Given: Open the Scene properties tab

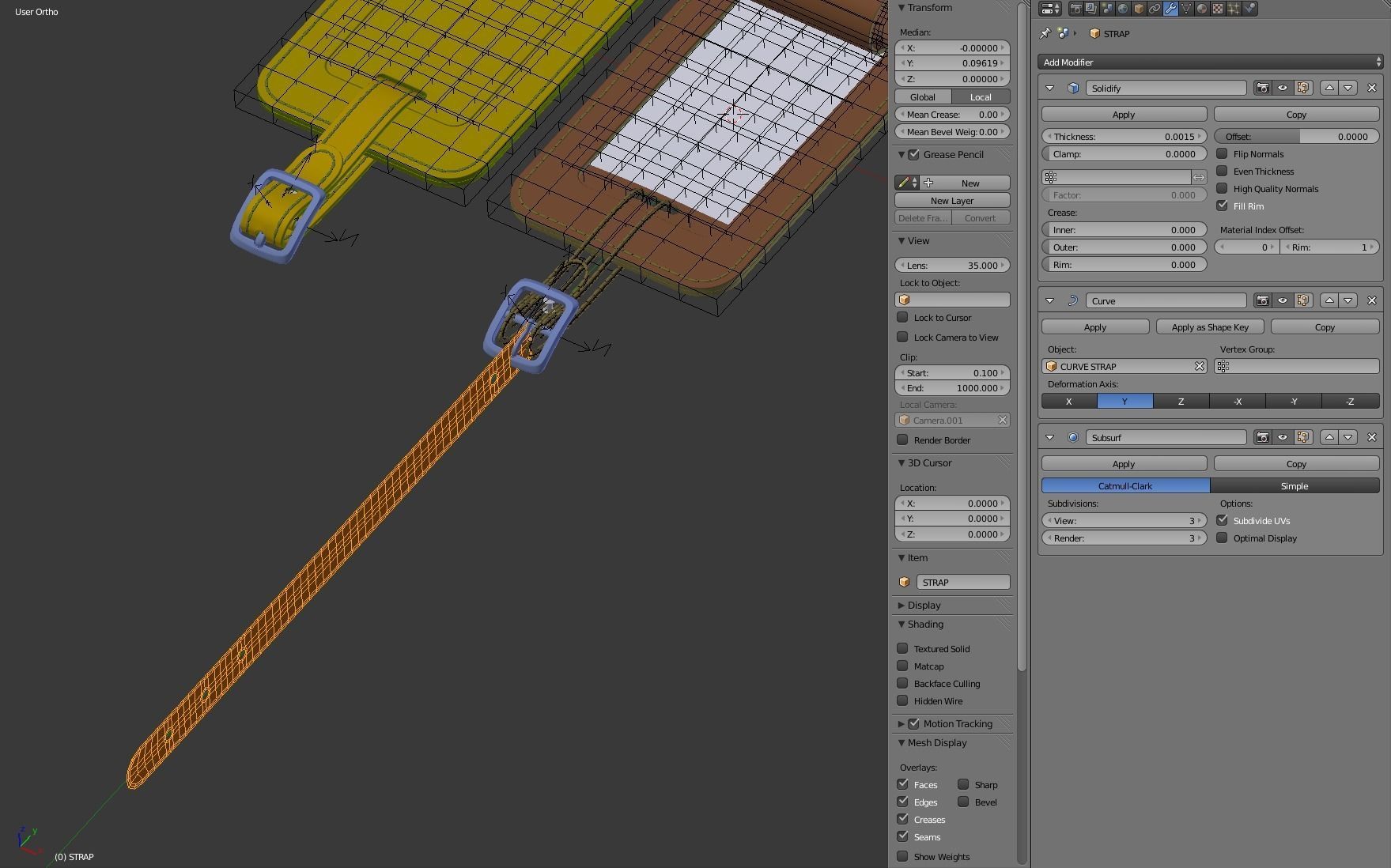Looking at the screenshot, I should [1107, 9].
